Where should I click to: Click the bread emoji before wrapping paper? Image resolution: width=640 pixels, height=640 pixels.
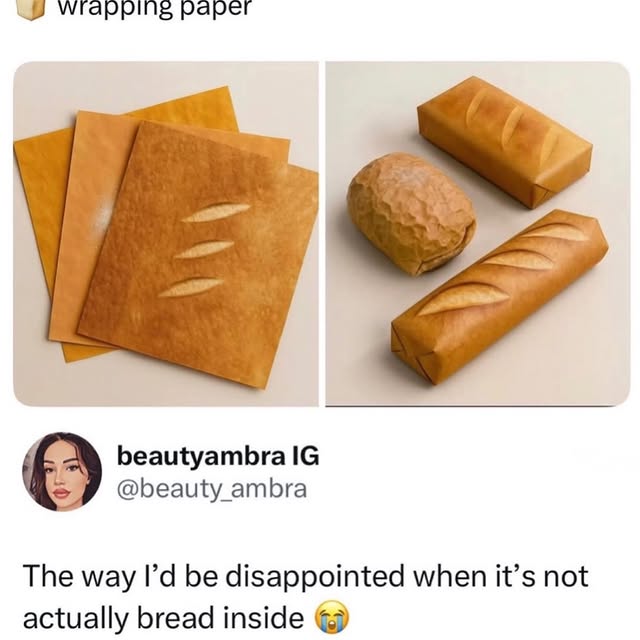pos(31,9)
